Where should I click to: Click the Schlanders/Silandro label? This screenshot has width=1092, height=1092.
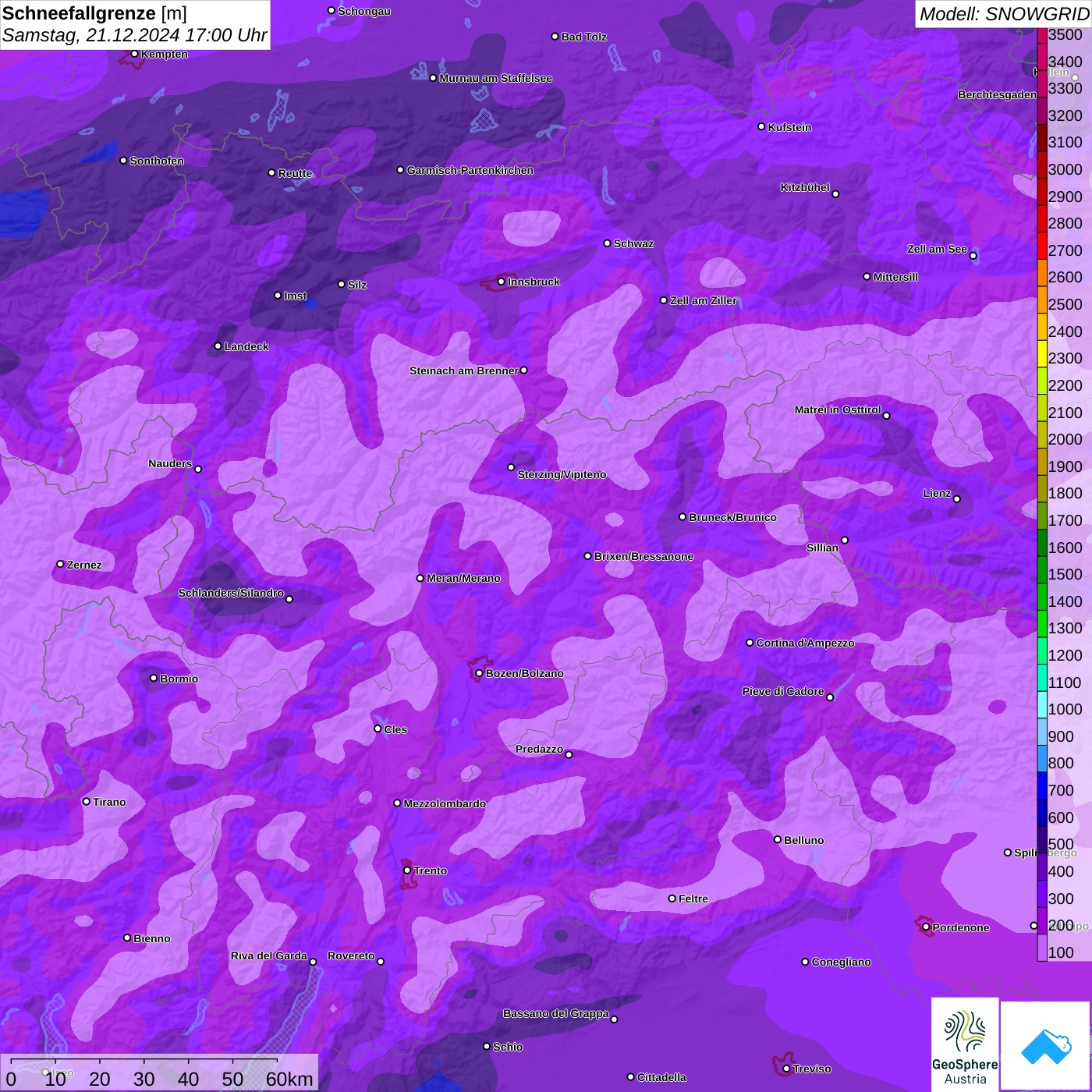(x=231, y=593)
